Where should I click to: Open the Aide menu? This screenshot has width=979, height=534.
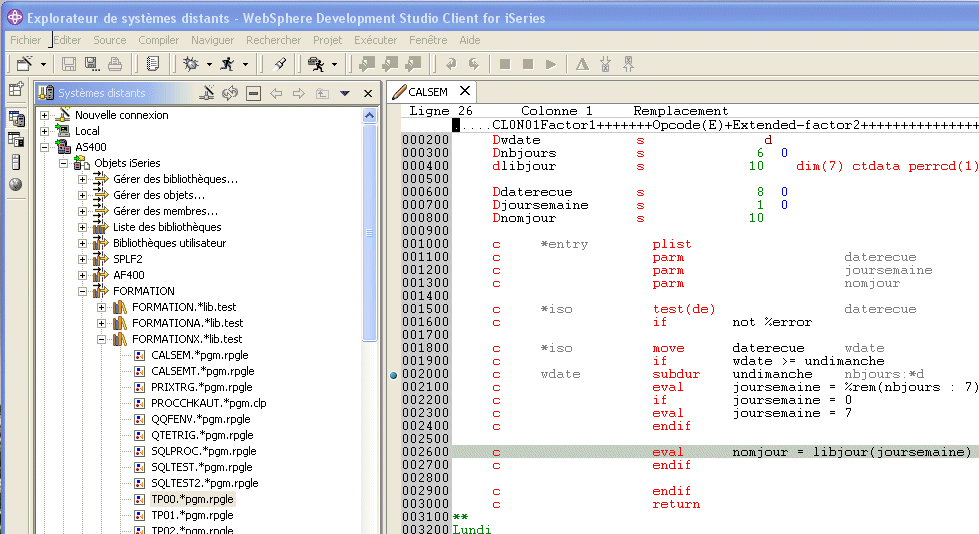470,40
